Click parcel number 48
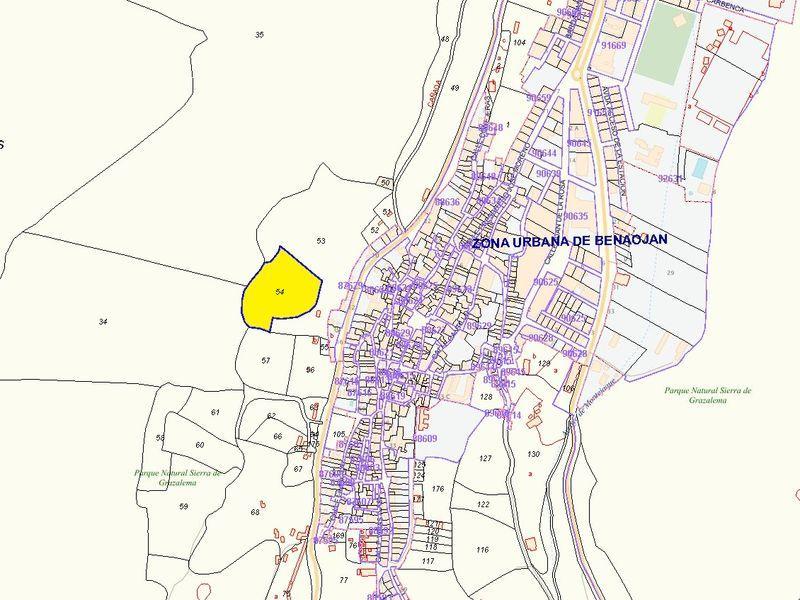 [x=445, y=39]
